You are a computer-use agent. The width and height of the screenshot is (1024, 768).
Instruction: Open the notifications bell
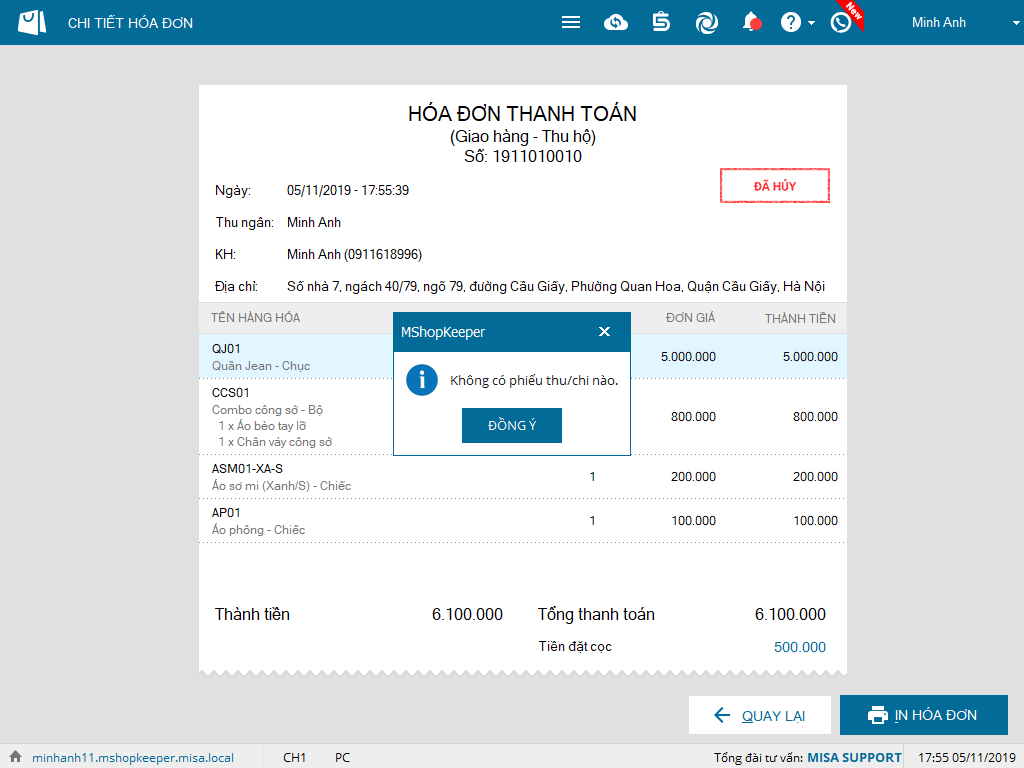click(x=751, y=22)
